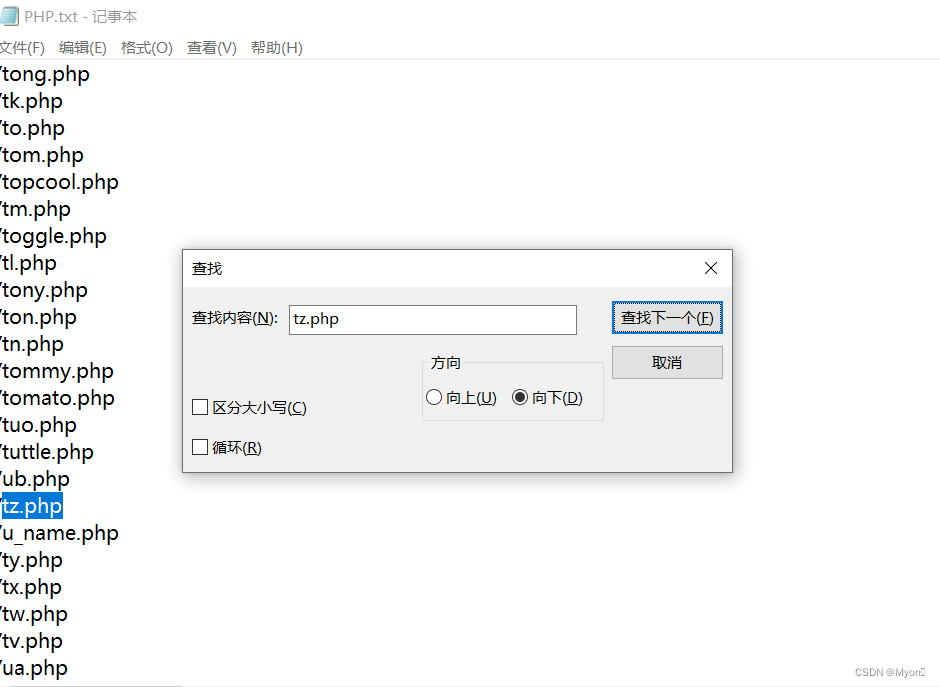This screenshot has width=940, height=687.
Task: Open the 编辑(E) menu
Action: click(83, 47)
